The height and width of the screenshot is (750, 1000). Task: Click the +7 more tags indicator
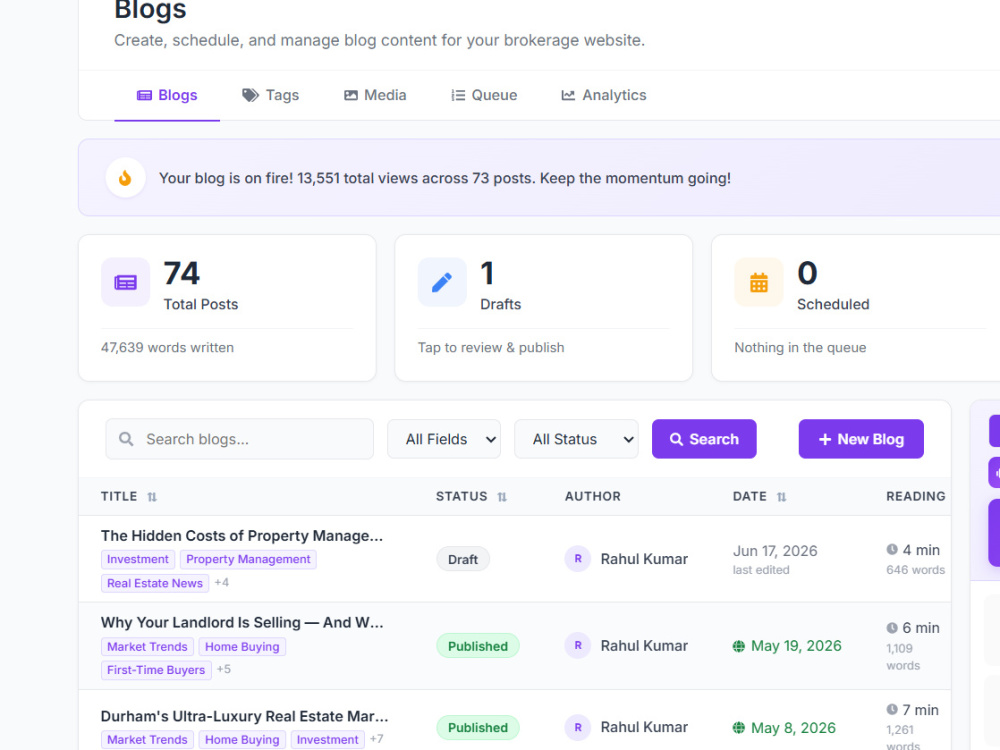(377, 739)
